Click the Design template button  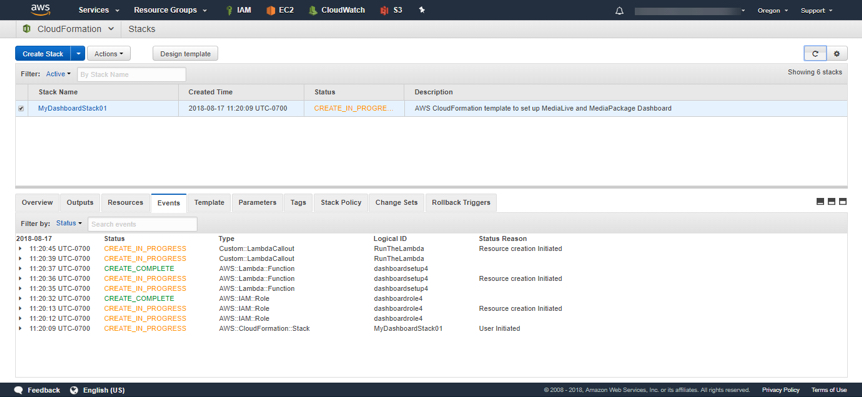[185, 54]
